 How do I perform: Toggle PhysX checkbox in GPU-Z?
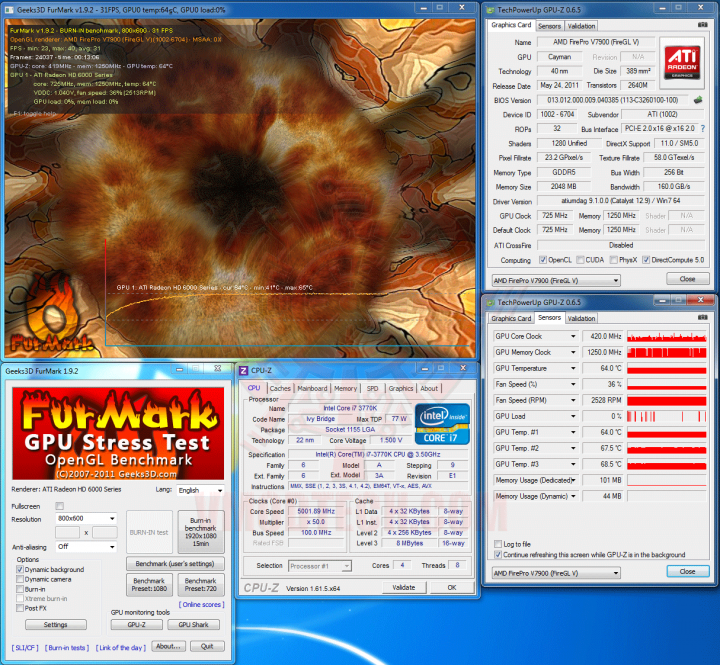click(613, 260)
